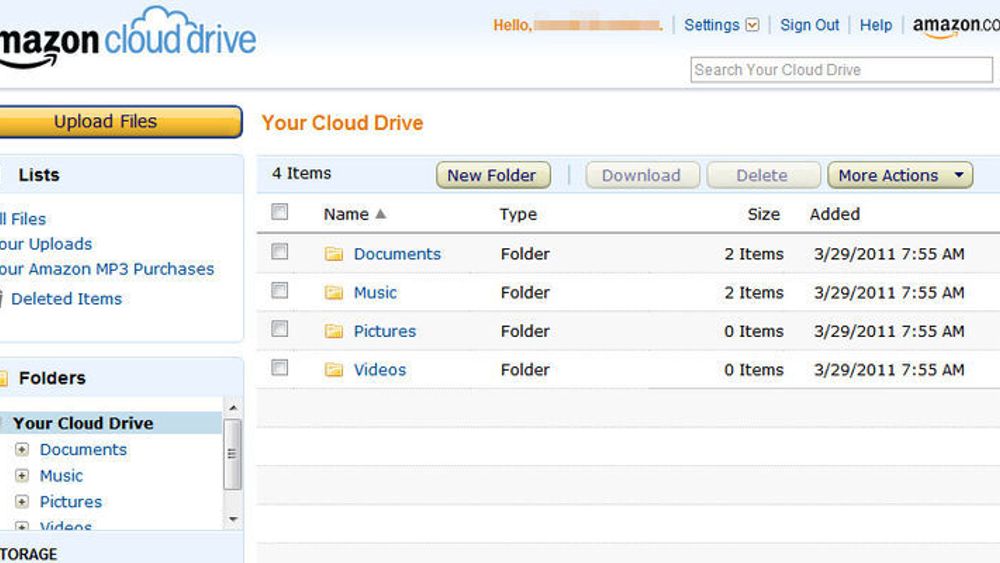Click '0 Items' size in Videos row
This screenshot has height=563, width=1000.
point(754,370)
